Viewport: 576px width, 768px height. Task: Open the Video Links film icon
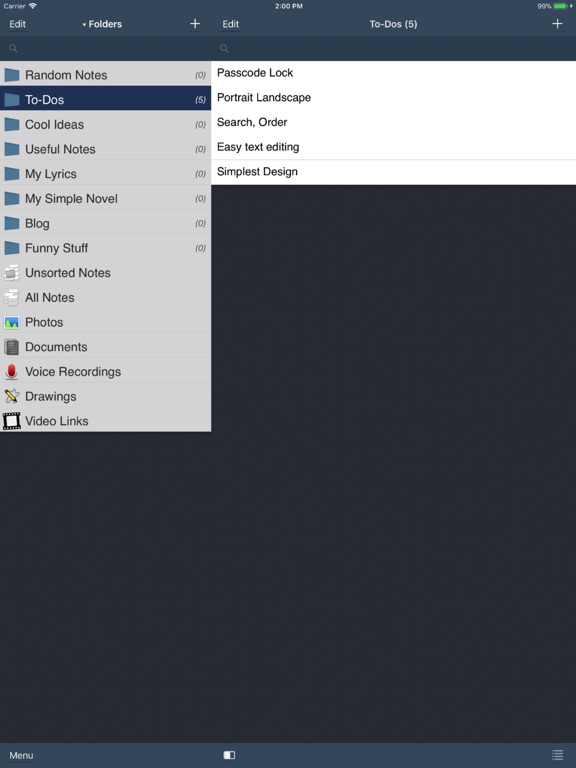(x=11, y=421)
